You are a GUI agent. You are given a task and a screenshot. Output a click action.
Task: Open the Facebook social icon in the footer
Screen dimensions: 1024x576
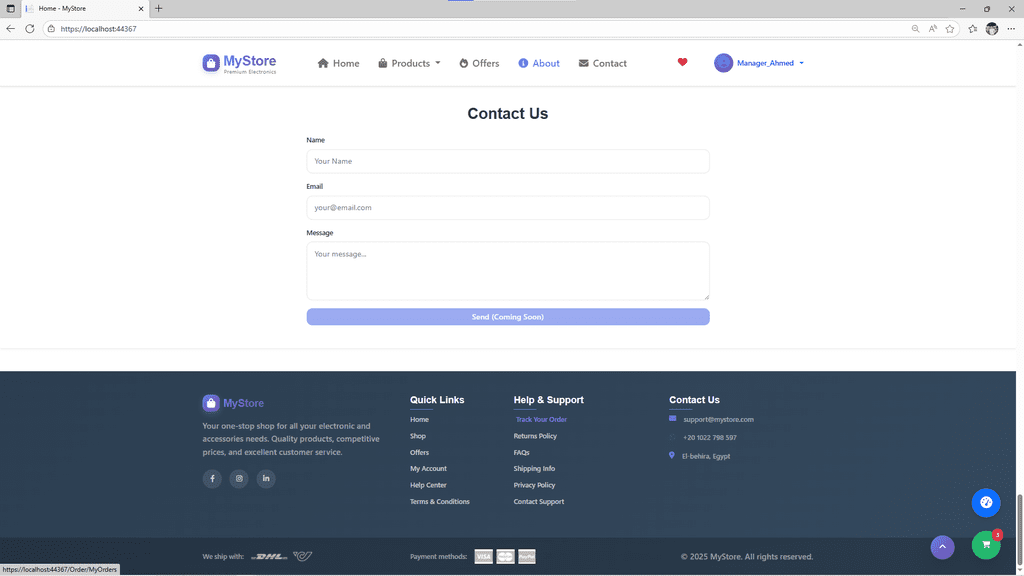tap(212, 479)
